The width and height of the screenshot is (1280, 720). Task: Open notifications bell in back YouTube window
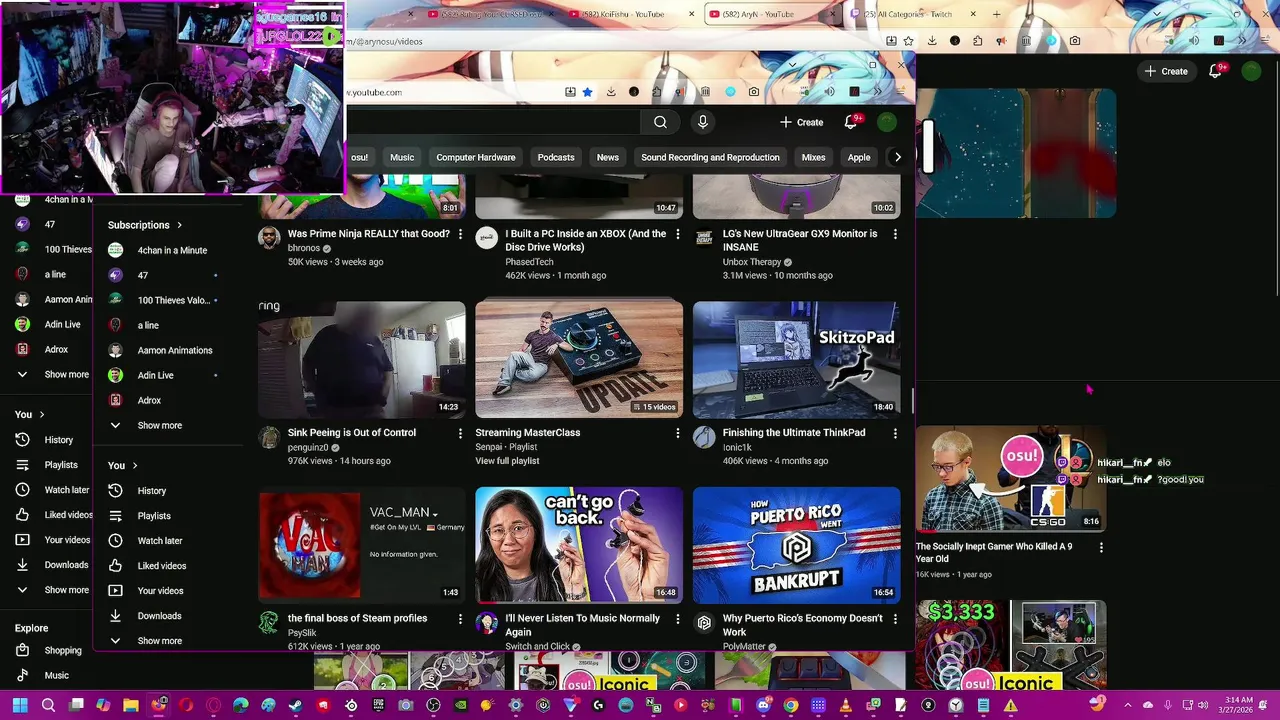tap(1216, 71)
